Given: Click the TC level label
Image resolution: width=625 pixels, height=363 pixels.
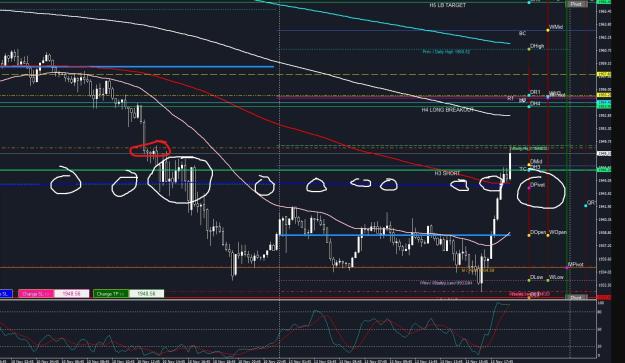Looking at the screenshot, I should [523, 169].
